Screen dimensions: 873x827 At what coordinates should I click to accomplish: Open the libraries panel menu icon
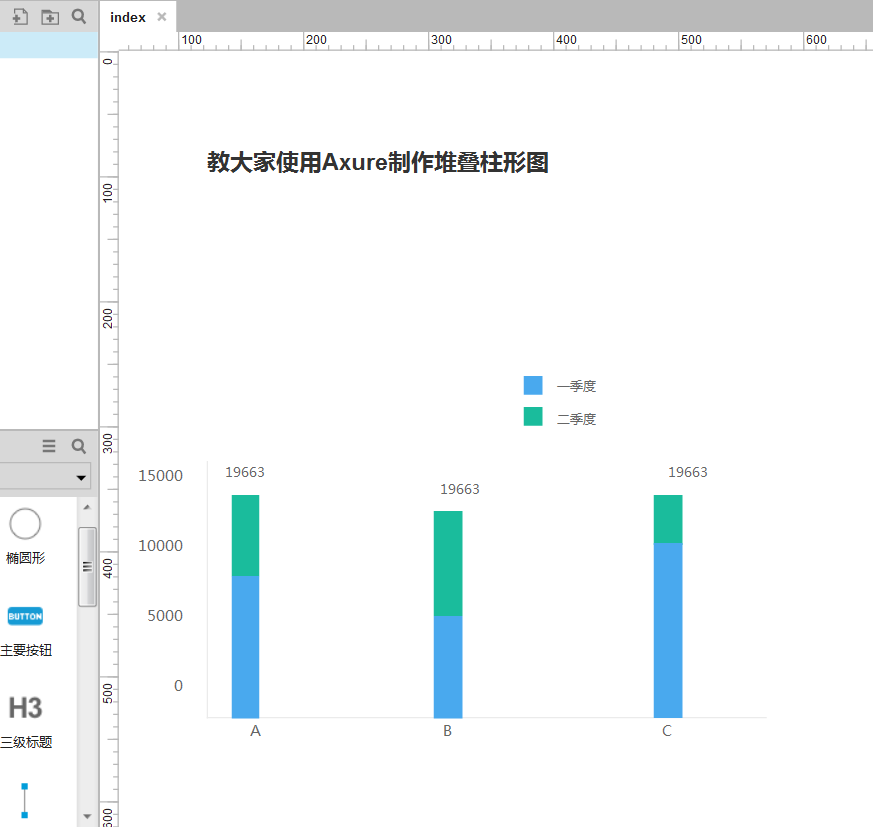pos(49,446)
